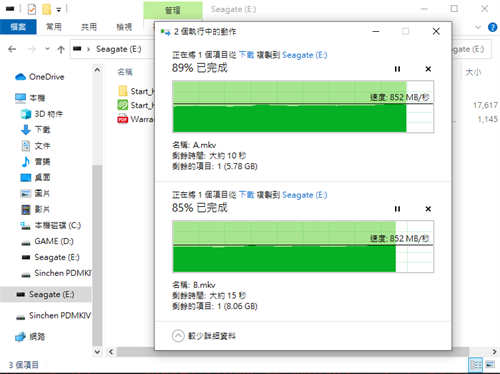Sort by 大小 Size column header
The image size is (500, 374).
pyautogui.click(x=473, y=72)
